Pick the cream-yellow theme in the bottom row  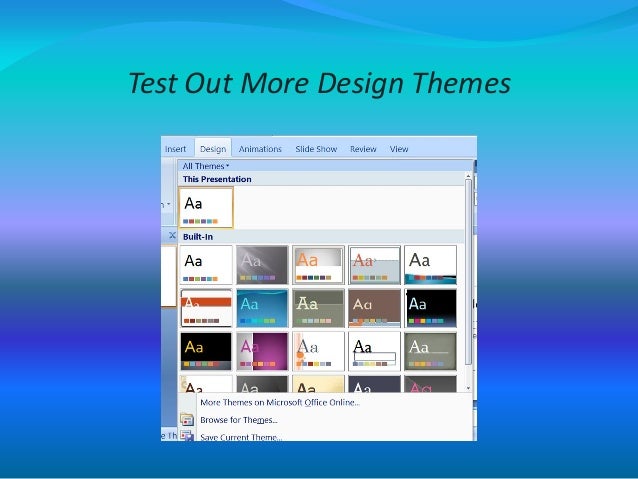point(318,384)
